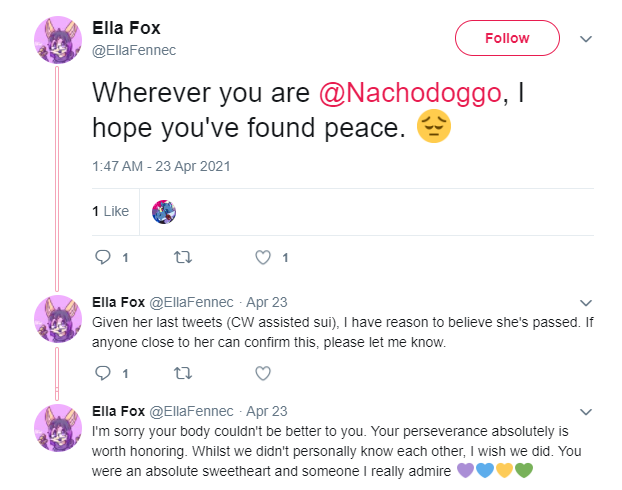The height and width of the screenshot is (490, 622).
Task: View Ella Fox profile avatar at top
Action: tap(58, 40)
